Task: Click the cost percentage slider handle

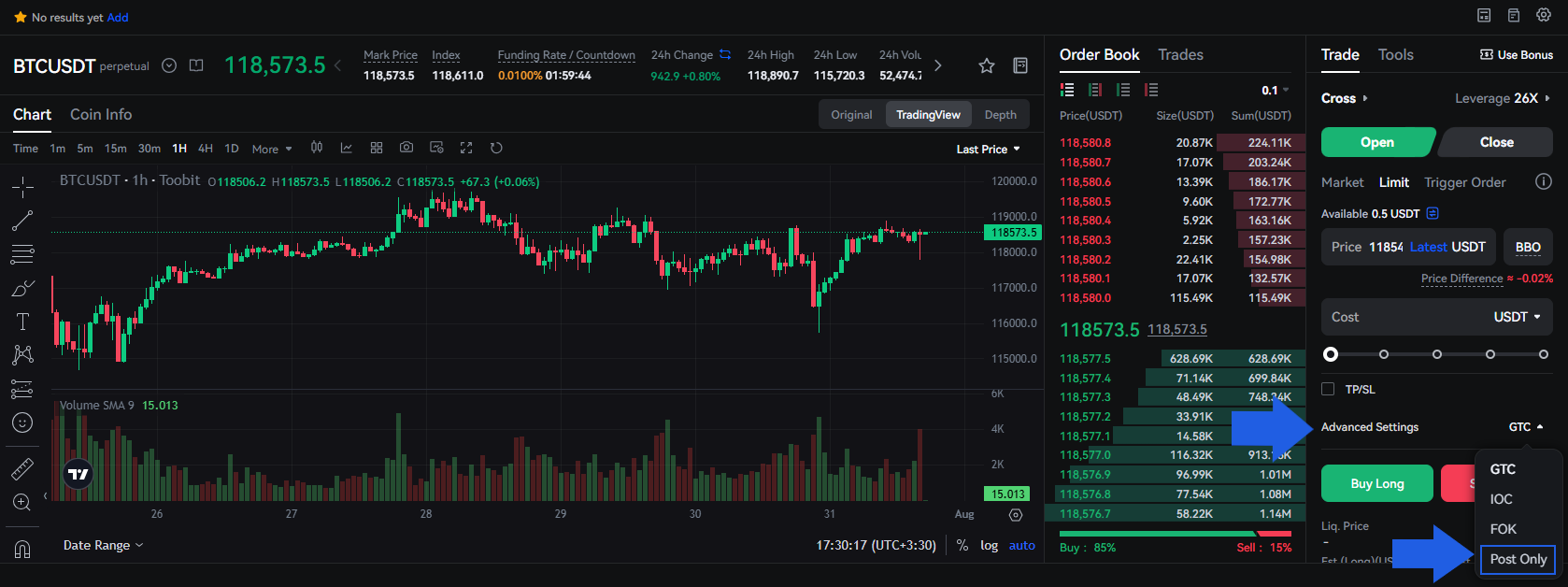Action: point(1331,354)
